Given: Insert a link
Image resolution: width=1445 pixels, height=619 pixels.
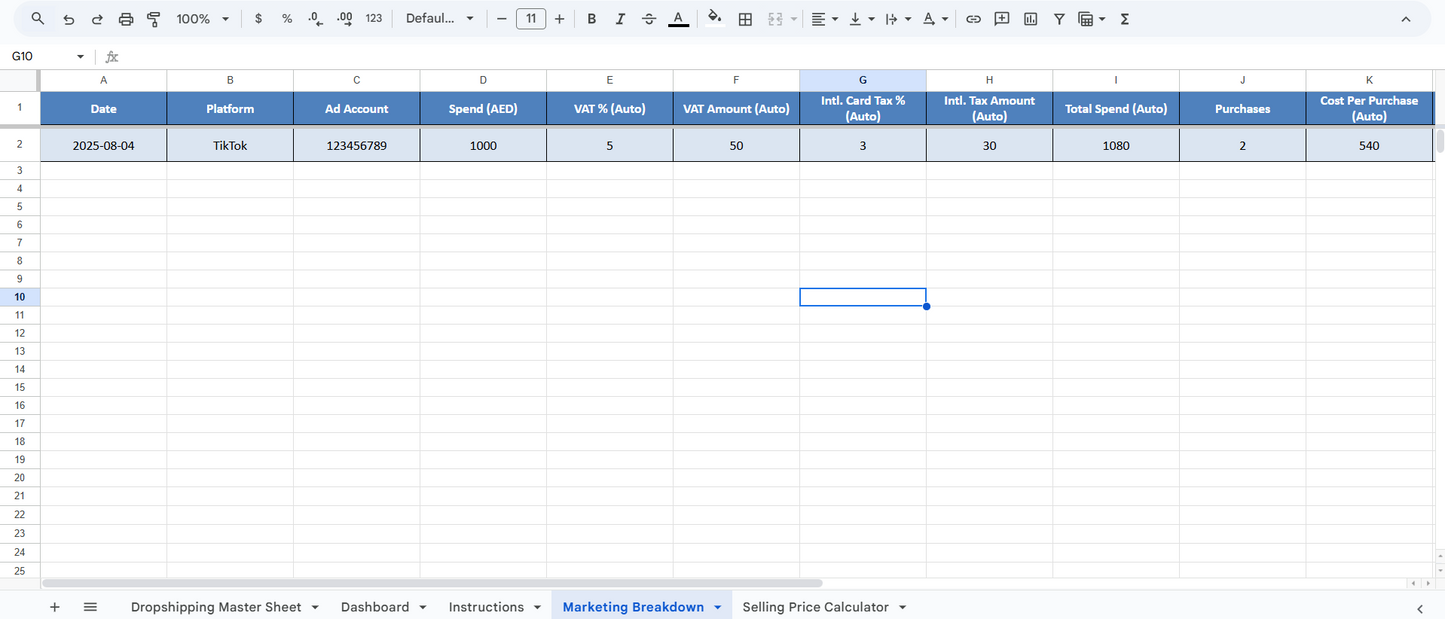Looking at the screenshot, I should pos(973,19).
